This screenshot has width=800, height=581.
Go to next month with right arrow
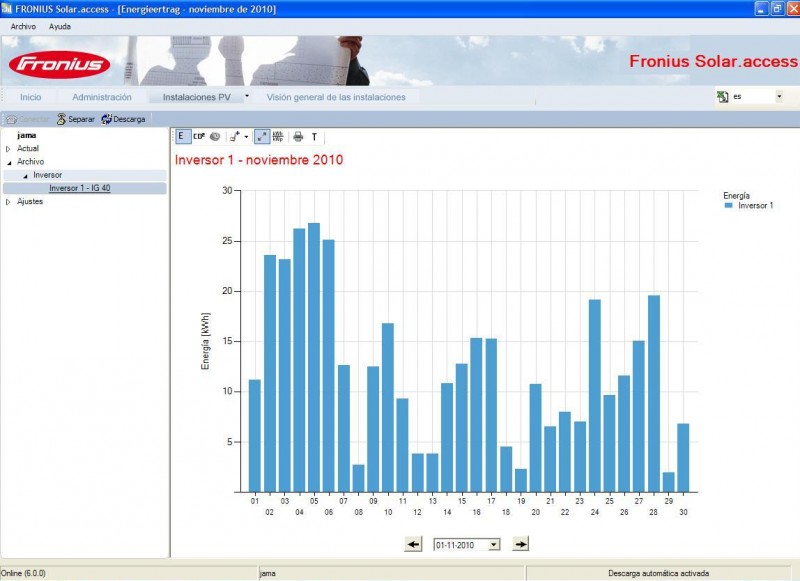[520, 544]
